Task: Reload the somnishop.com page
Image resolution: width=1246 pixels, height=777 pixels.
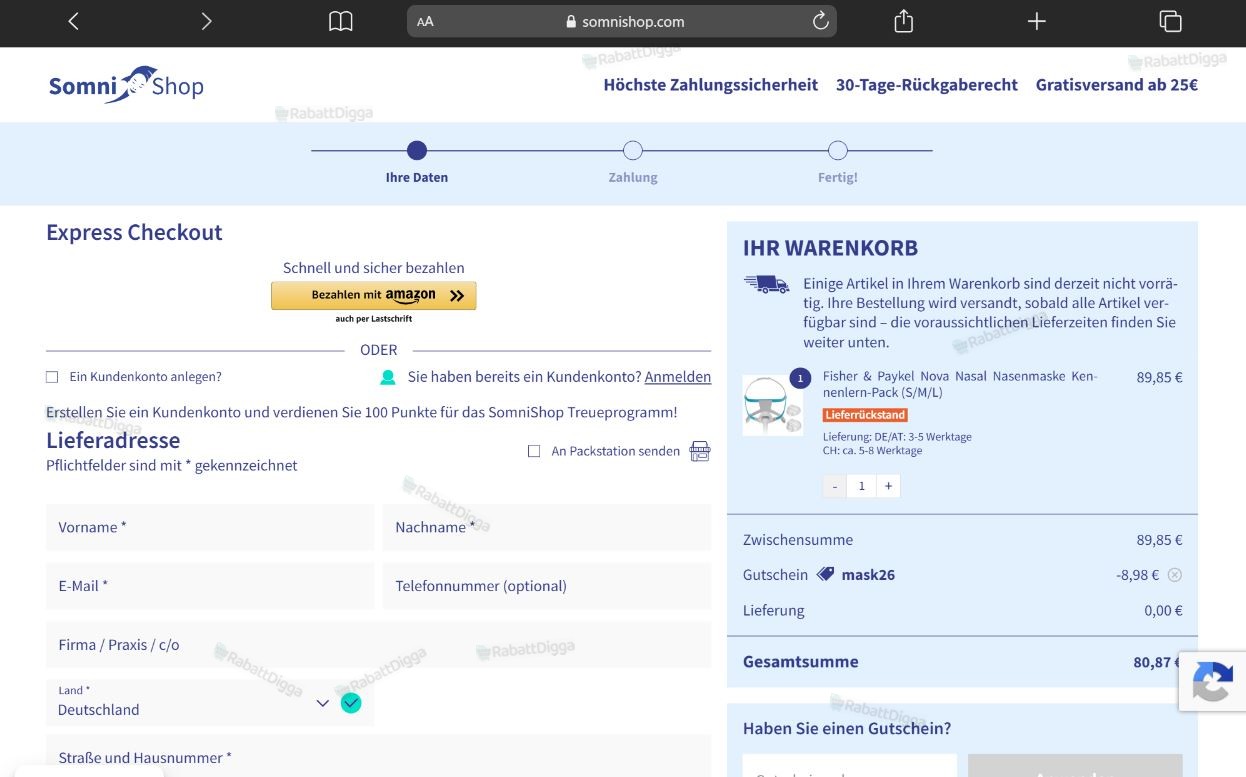Action: coord(820,21)
